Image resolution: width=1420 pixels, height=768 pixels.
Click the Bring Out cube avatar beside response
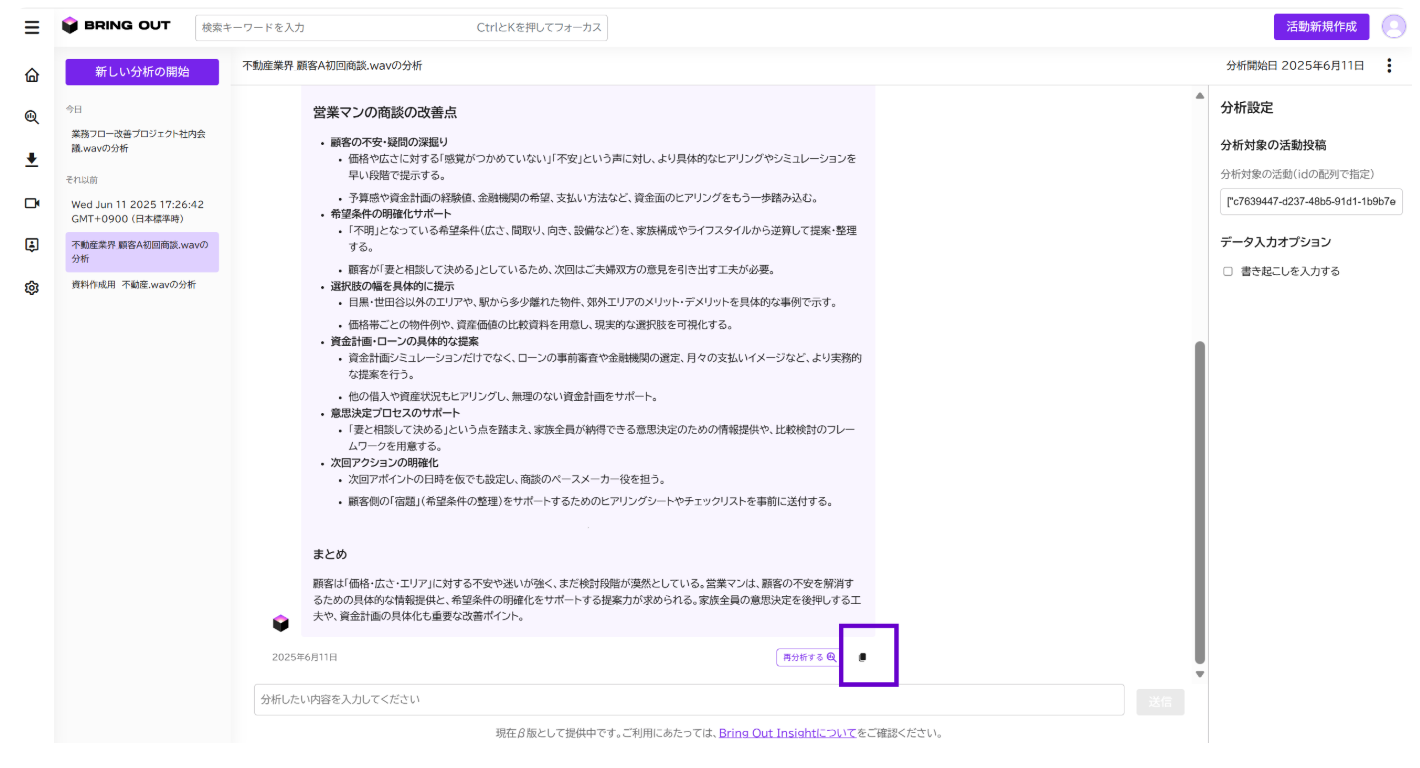click(x=281, y=623)
